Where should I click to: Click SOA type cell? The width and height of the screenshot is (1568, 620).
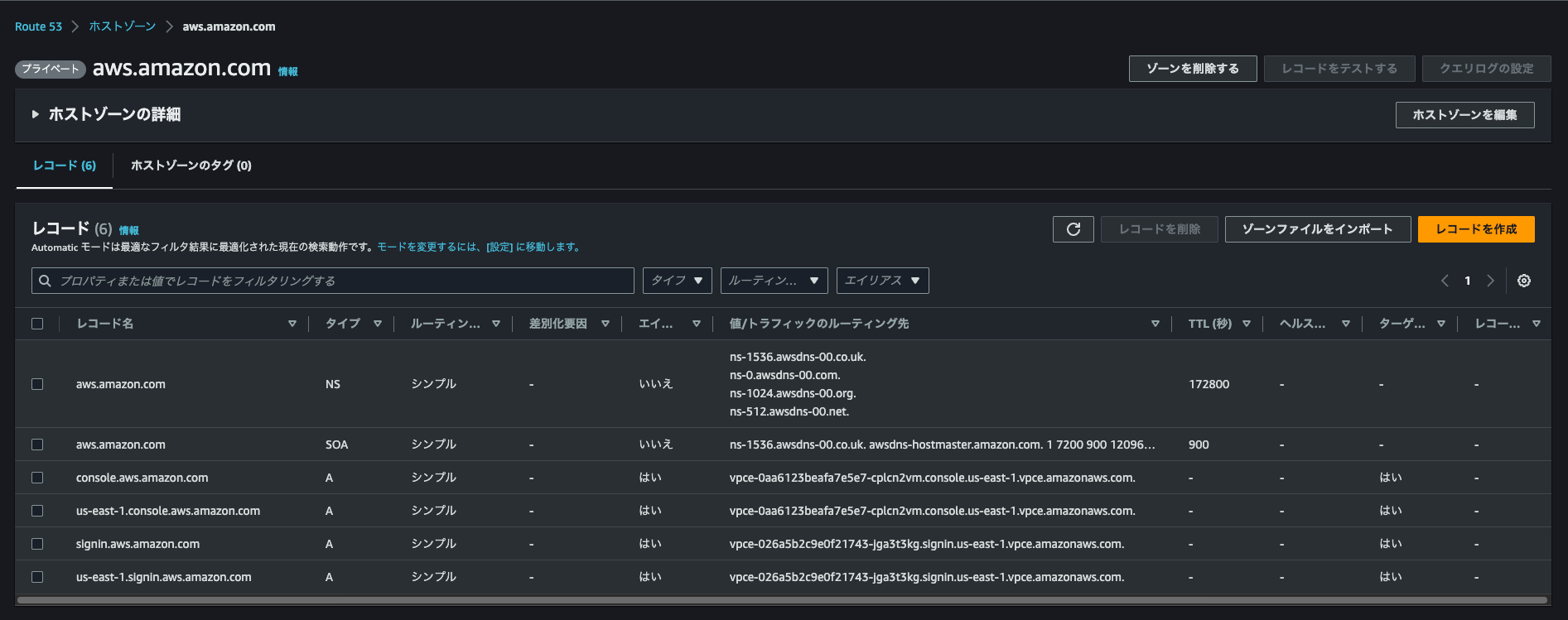336,445
